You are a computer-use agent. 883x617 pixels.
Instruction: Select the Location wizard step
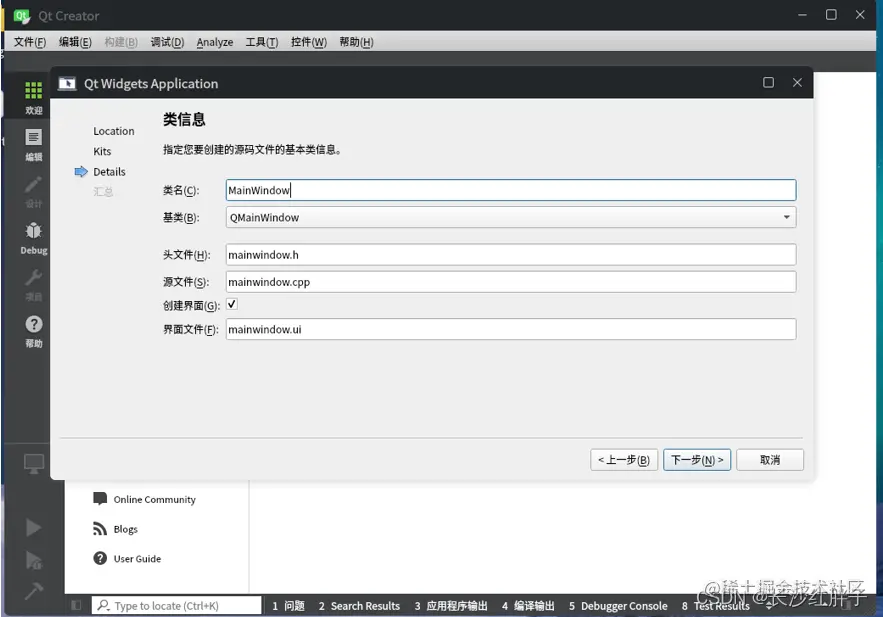click(114, 131)
